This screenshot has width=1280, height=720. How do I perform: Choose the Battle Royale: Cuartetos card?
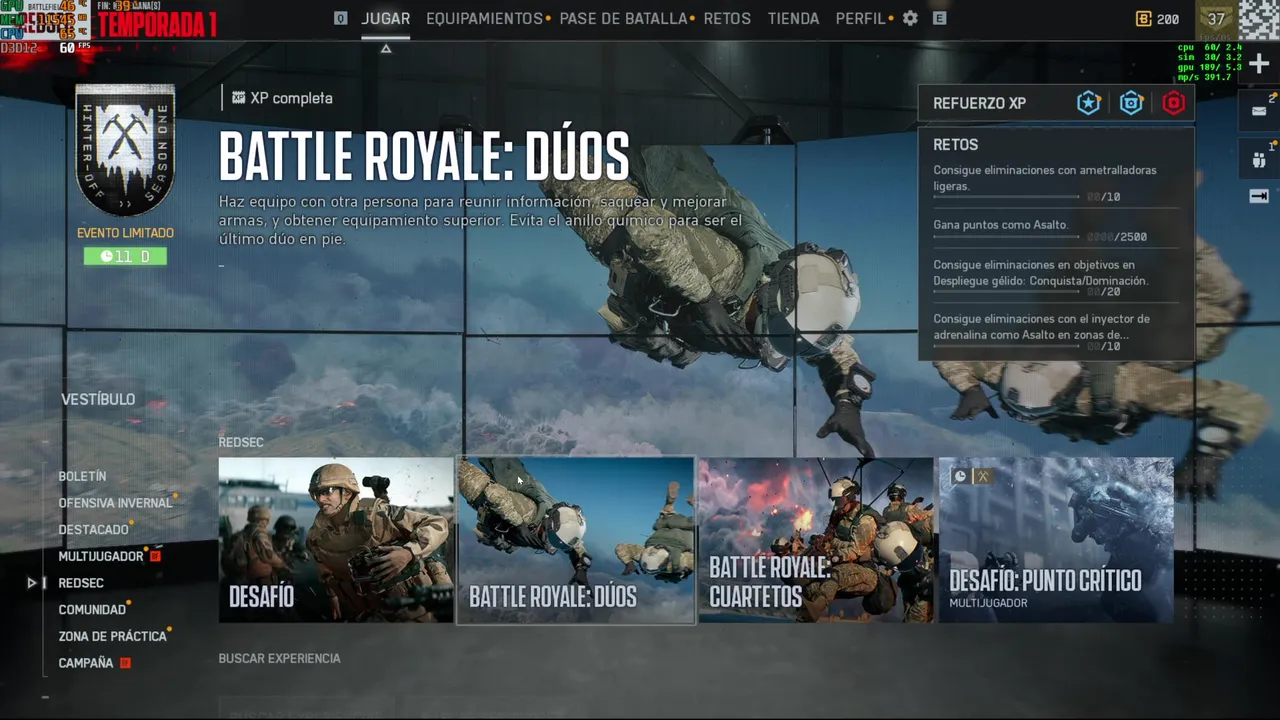(x=816, y=540)
